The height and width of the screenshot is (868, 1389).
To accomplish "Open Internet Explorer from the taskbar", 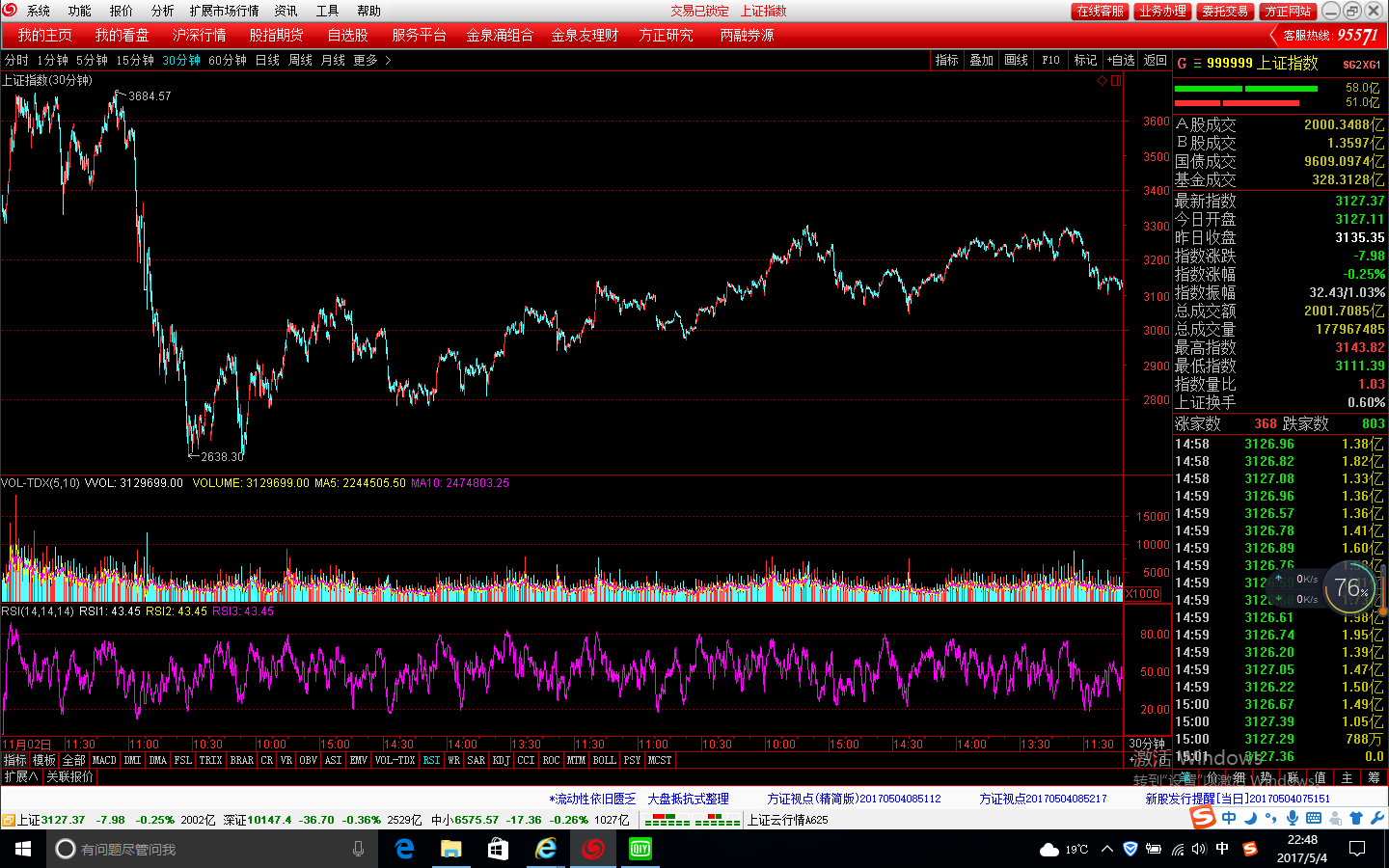I will tap(546, 849).
